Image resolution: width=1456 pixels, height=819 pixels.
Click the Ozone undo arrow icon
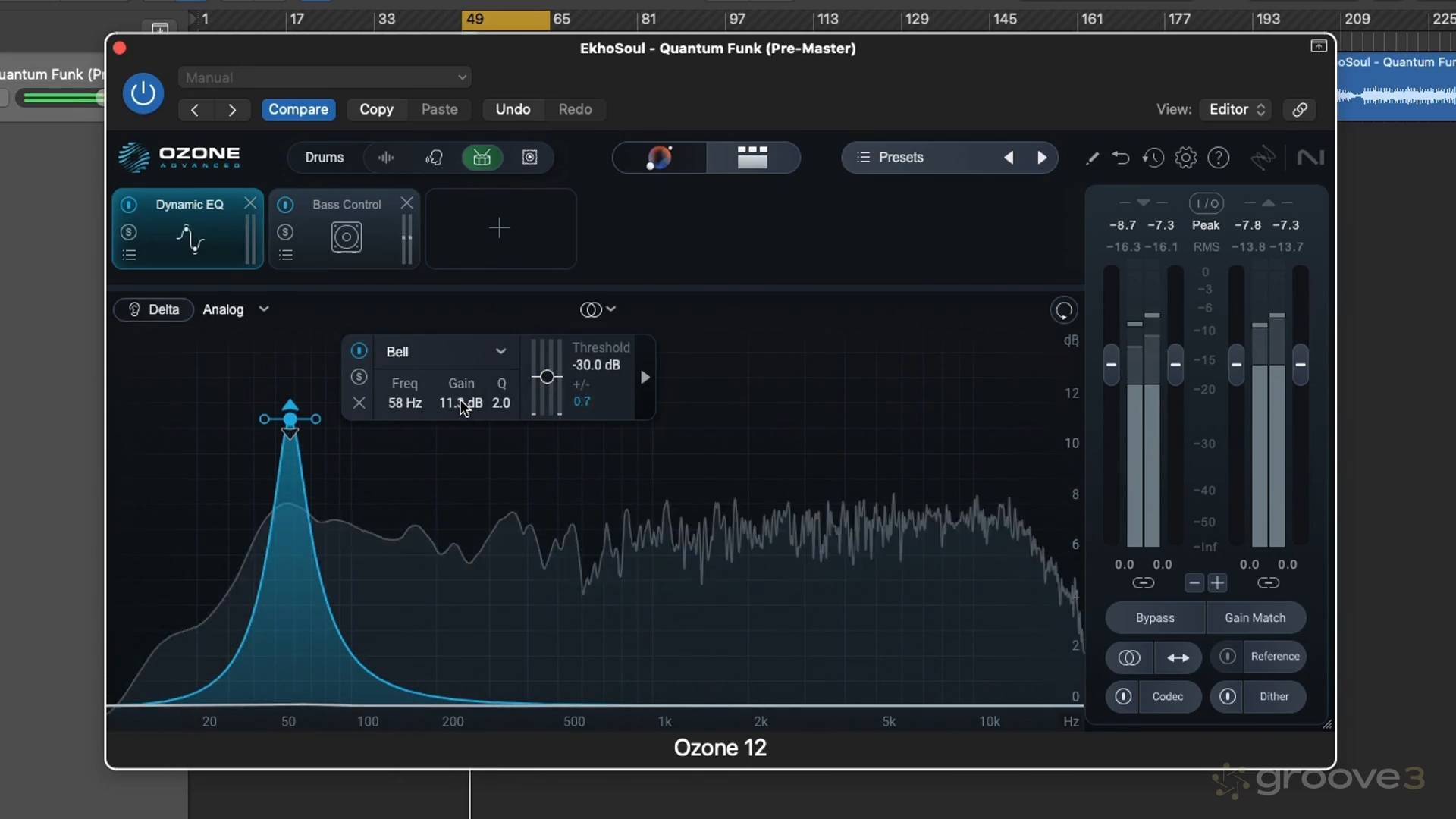pyautogui.click(x=1120, y=158)
